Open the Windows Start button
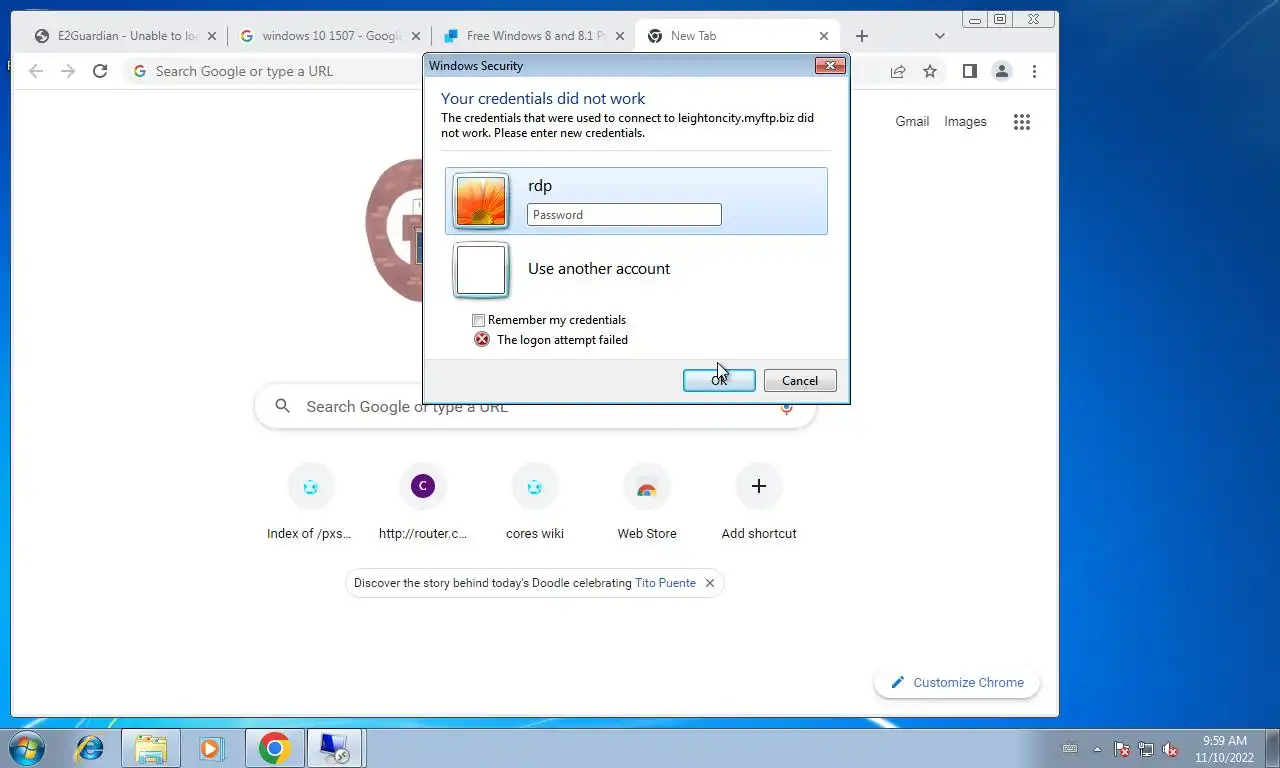Viewport: 1280px width, 768px height. pos(26,748)
